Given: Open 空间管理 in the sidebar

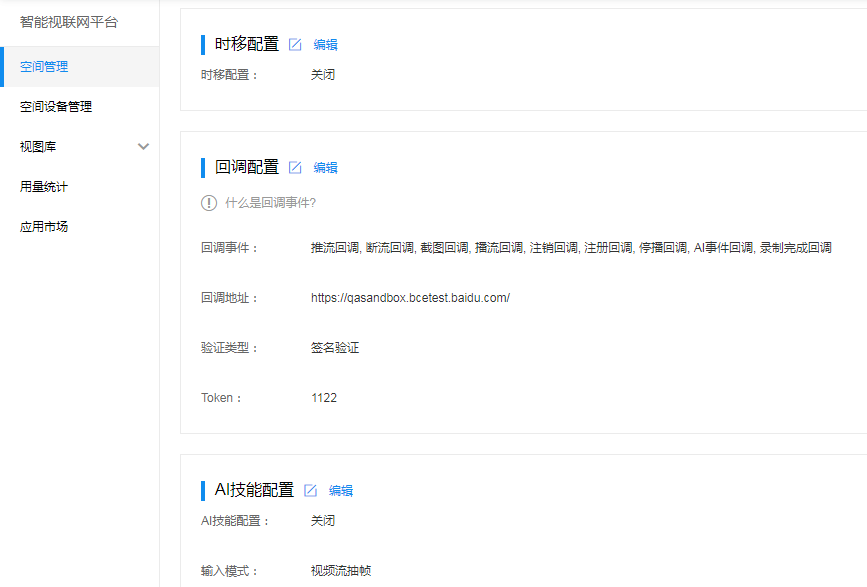Looking at the screenshot, I should (80, 67).
